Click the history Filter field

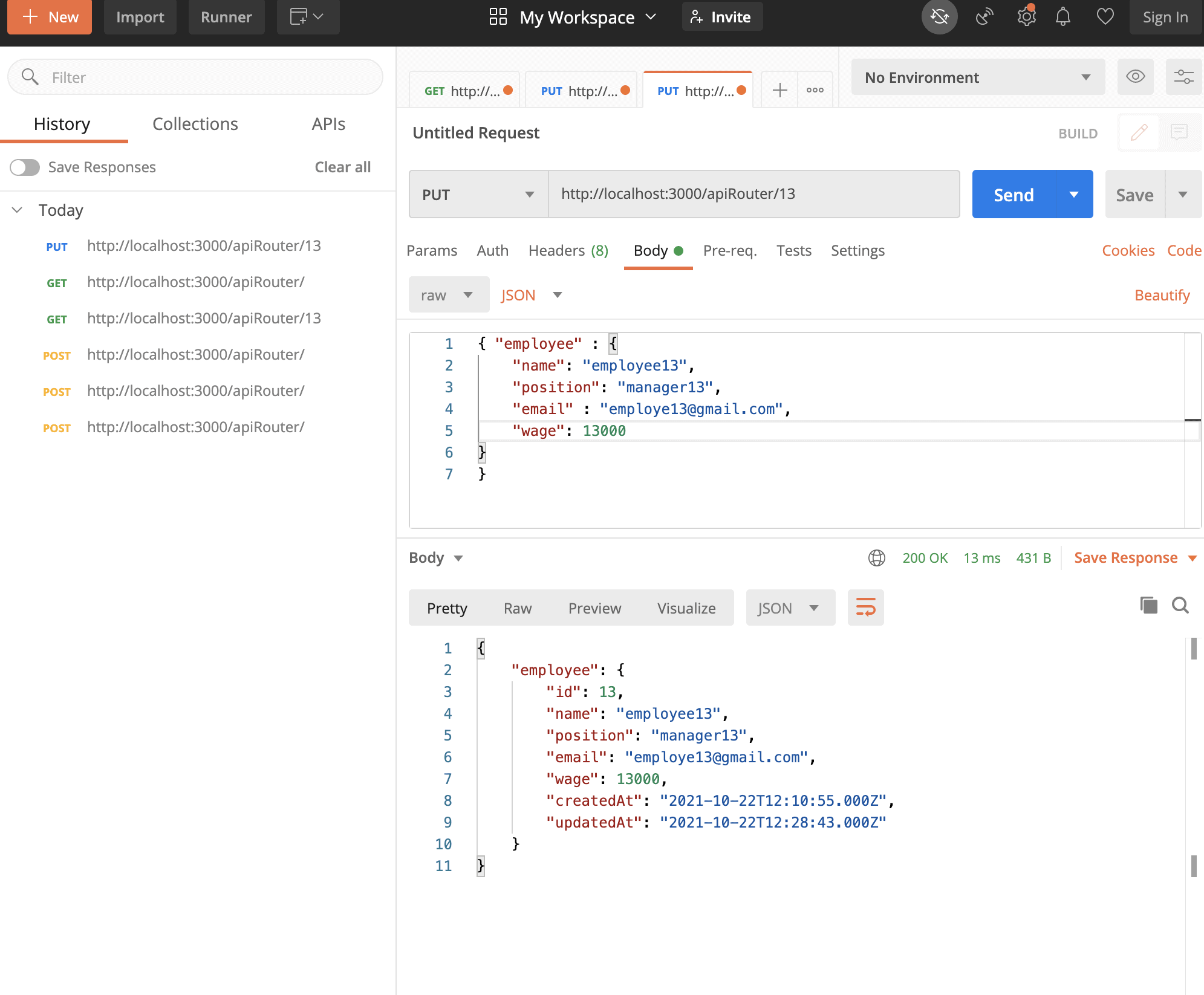point(195,77)
